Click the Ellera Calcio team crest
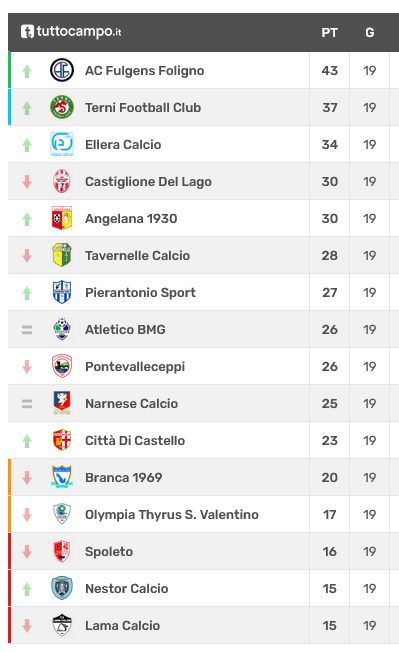399x652 pixels. coord(62,144)
